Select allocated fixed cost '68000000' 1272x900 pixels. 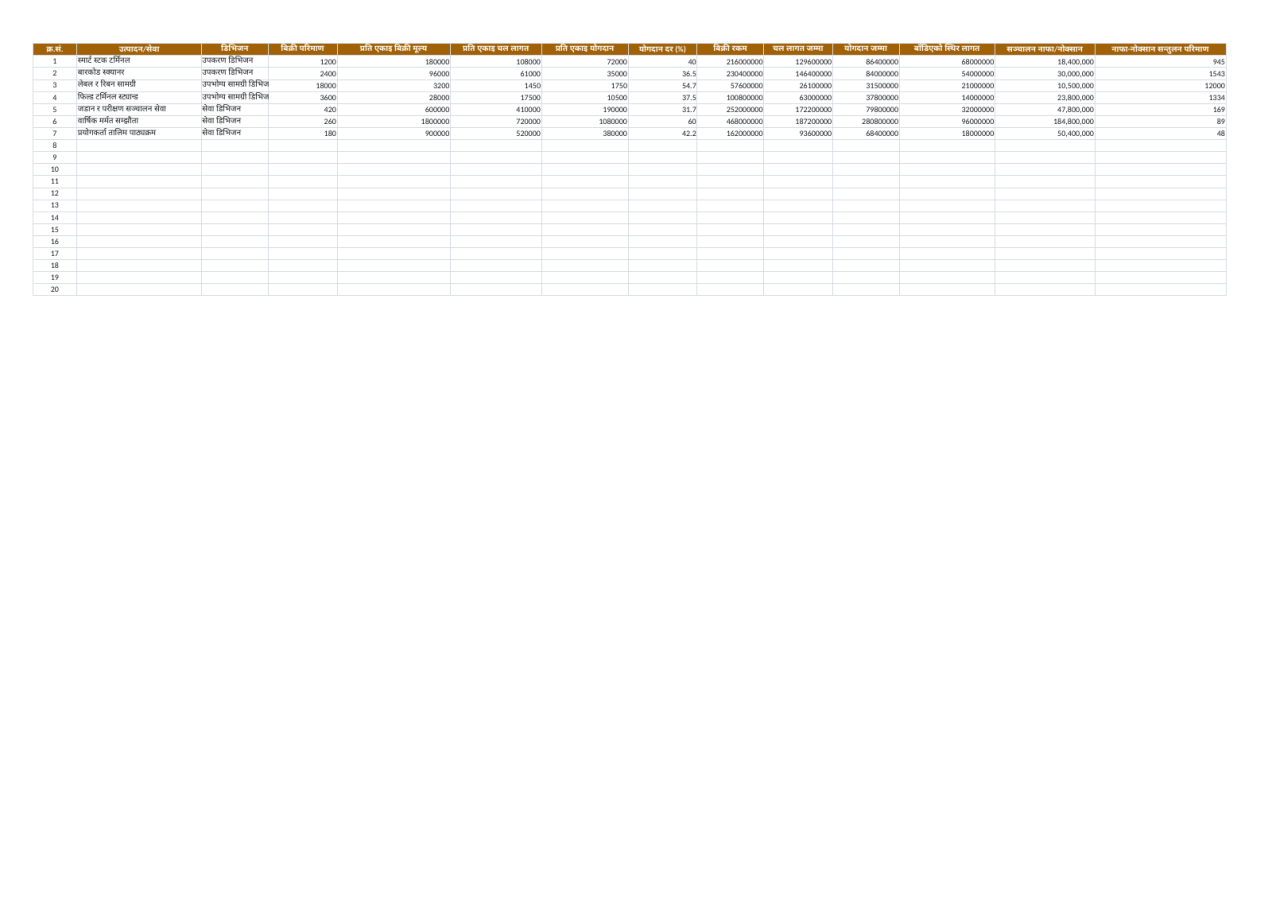947,62
